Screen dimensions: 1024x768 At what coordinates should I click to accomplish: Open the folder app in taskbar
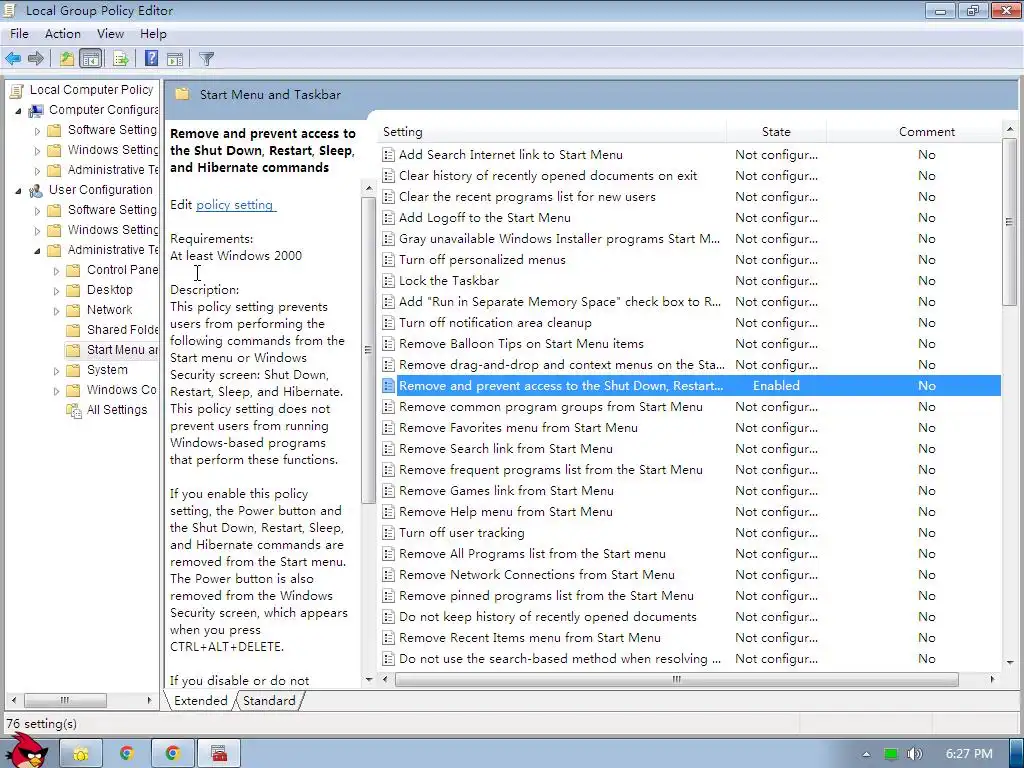[x=81, y=754]
